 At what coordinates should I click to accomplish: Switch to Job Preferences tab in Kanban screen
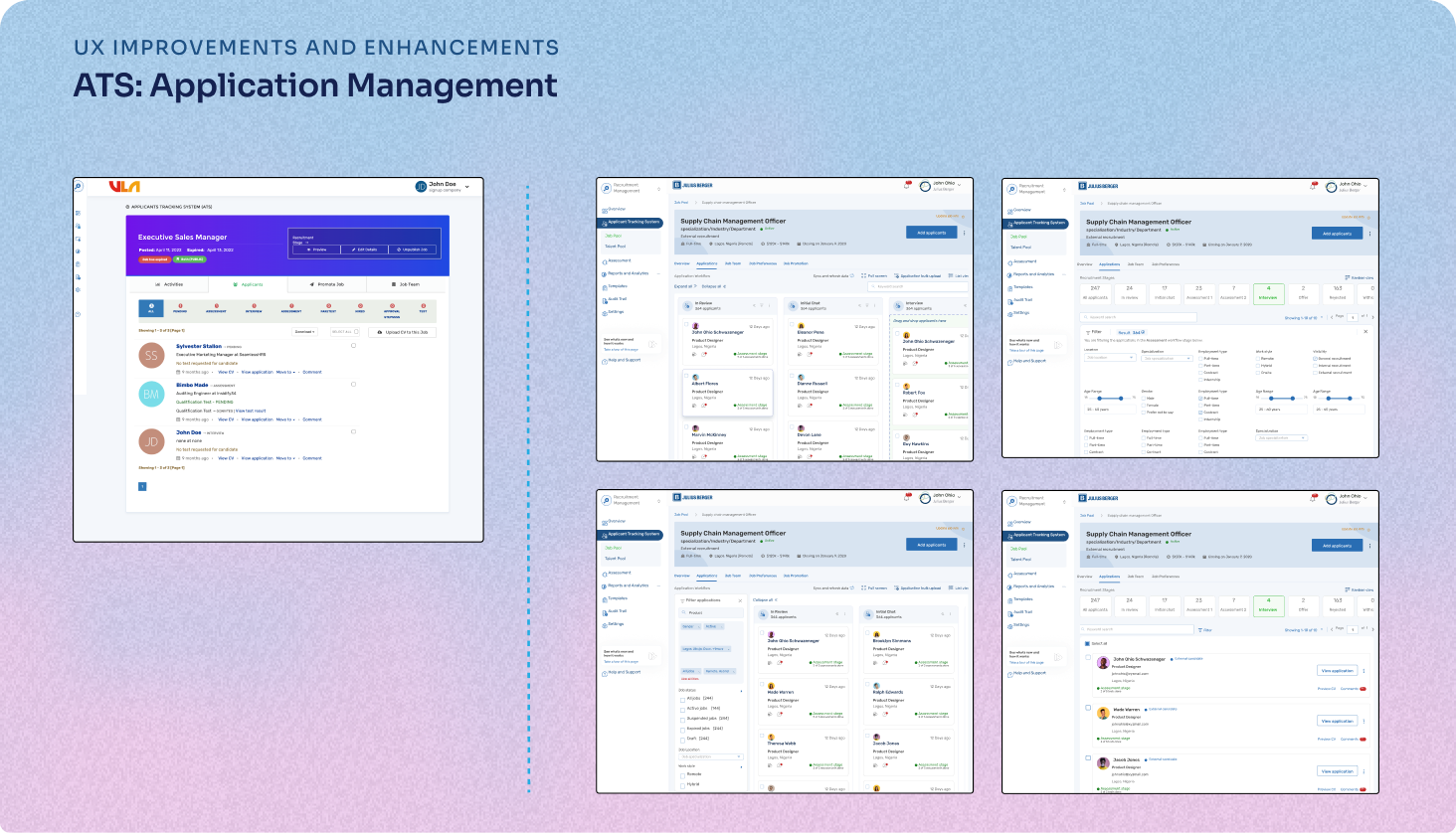point(763,263)
